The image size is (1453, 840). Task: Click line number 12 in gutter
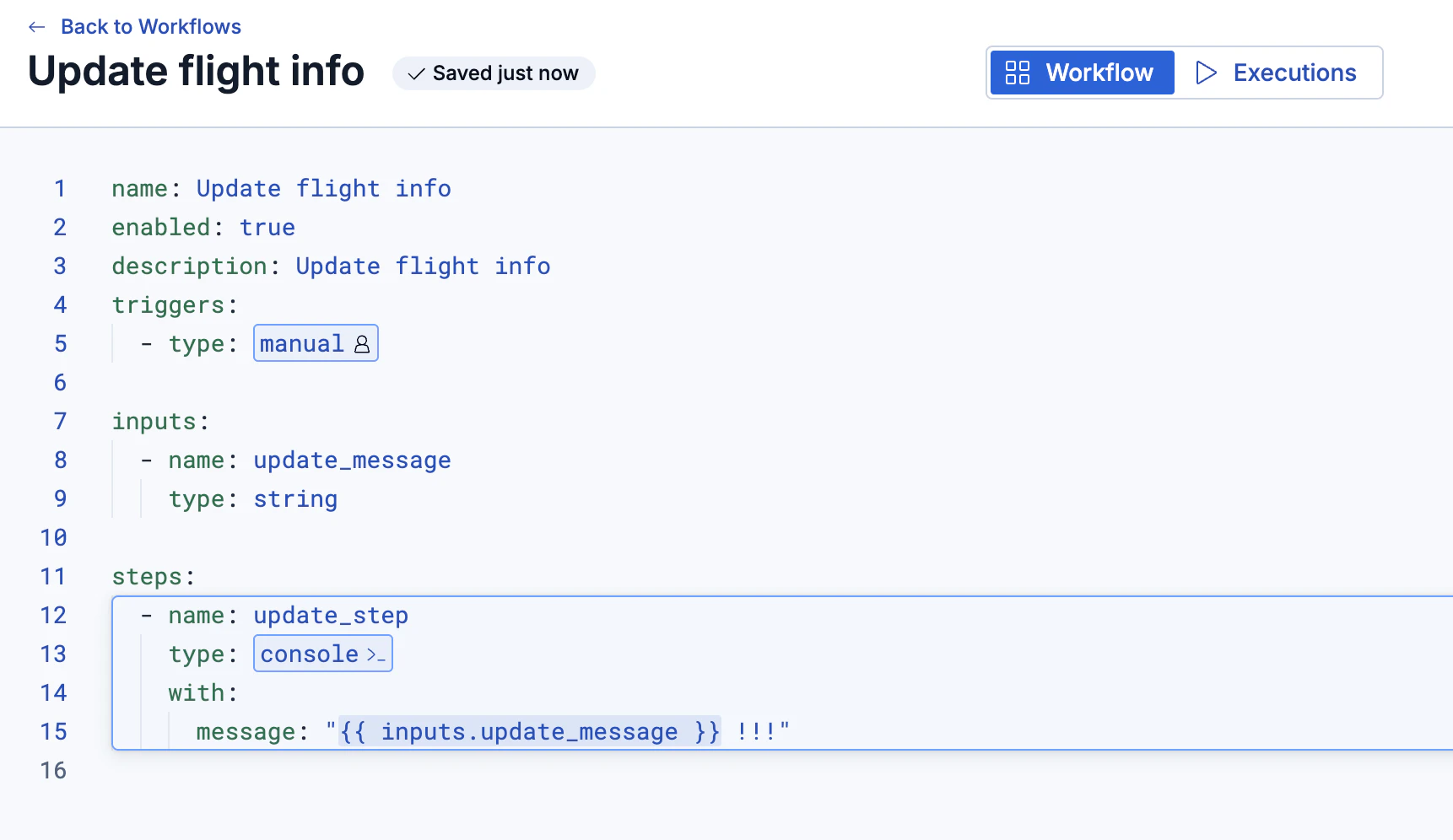coord(53,616)
